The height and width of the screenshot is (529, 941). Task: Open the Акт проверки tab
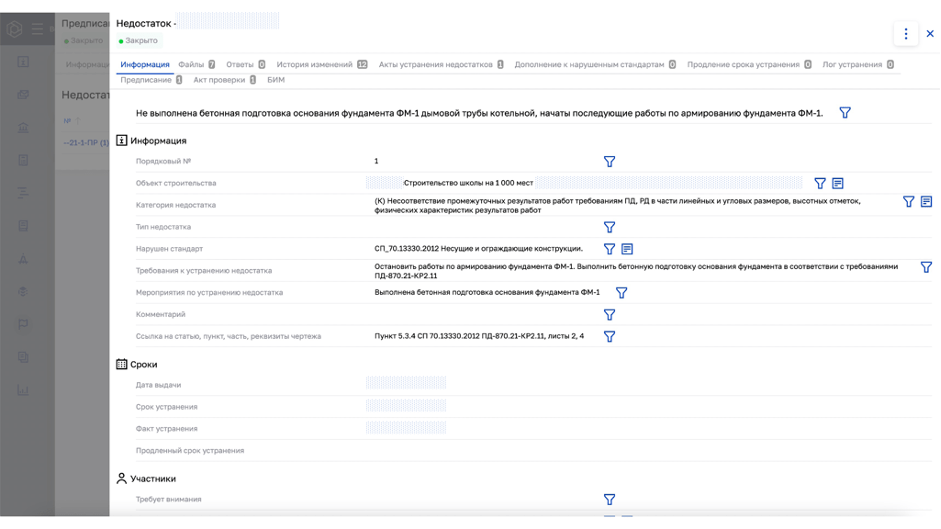pyautogui.click(x=218, y=80)
